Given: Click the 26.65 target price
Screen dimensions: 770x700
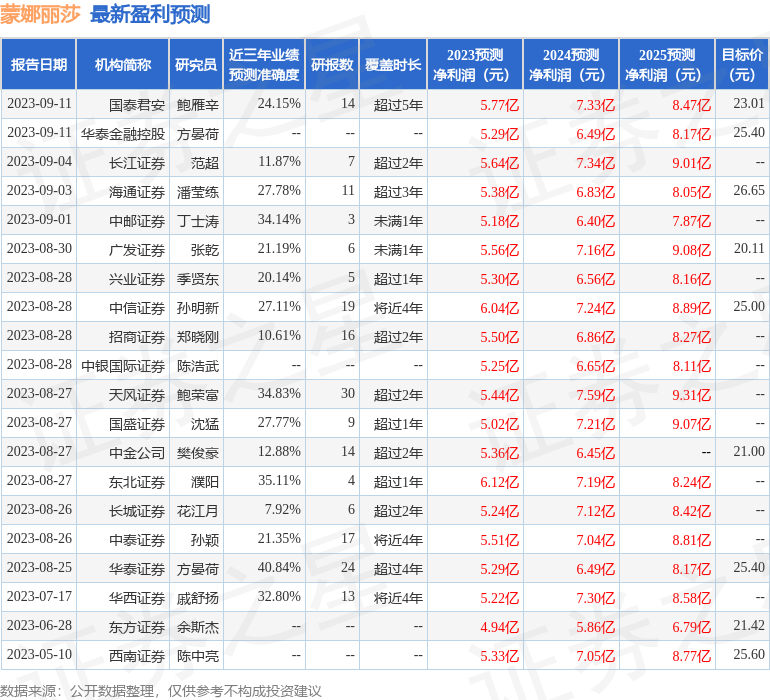Looking at the screenshot, I should (x=749, y=190).
